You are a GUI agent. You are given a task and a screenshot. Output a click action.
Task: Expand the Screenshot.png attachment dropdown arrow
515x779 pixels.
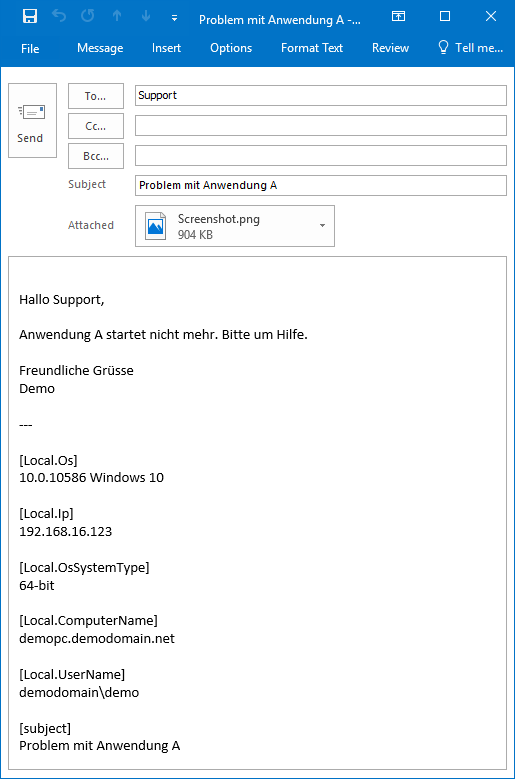tap(322, 226)
